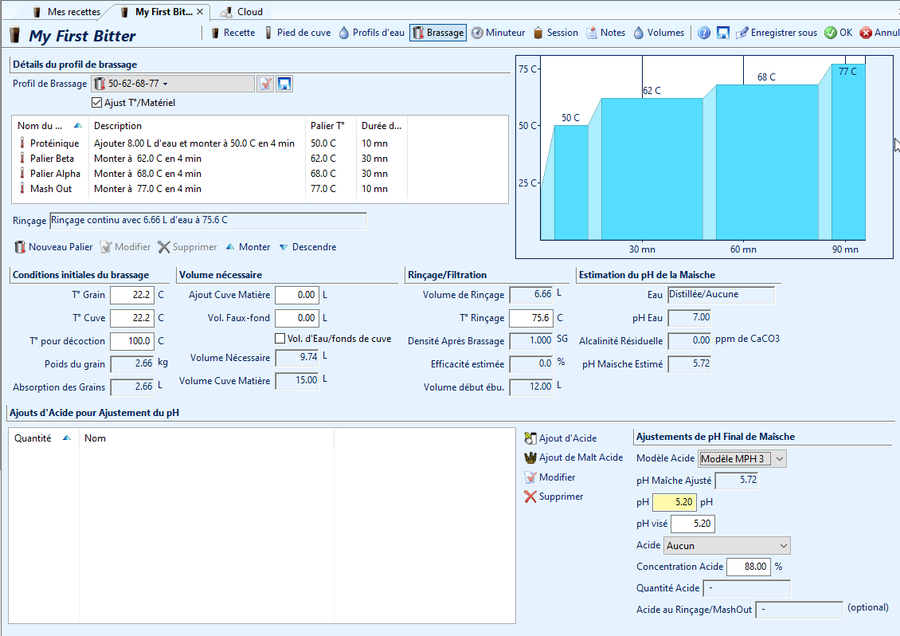The image size is (900, 636).
Task: Save the mash profile with blue disk icon
Action: point(284,84)
